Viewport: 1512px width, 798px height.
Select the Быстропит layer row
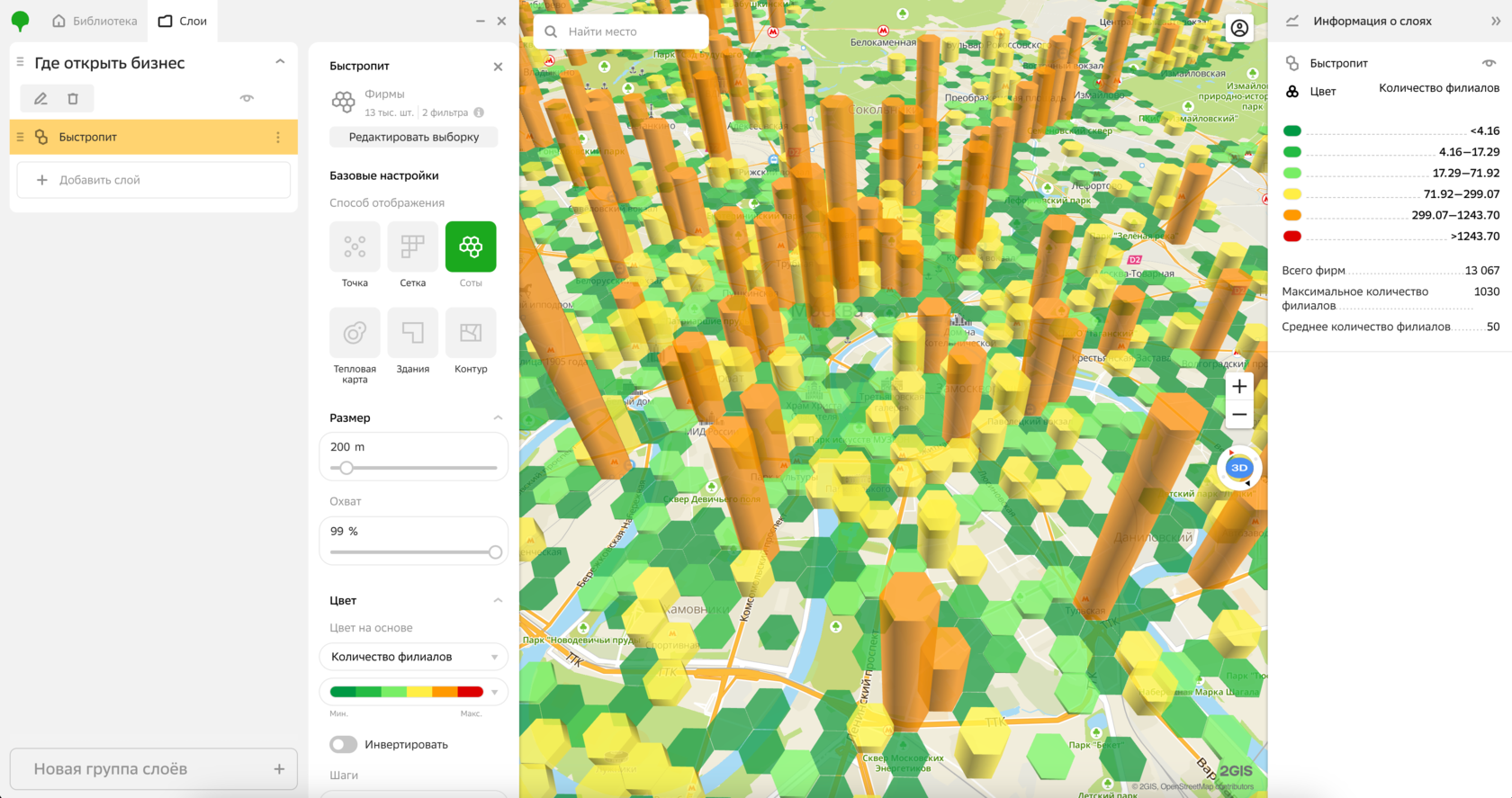click(154, 137)
